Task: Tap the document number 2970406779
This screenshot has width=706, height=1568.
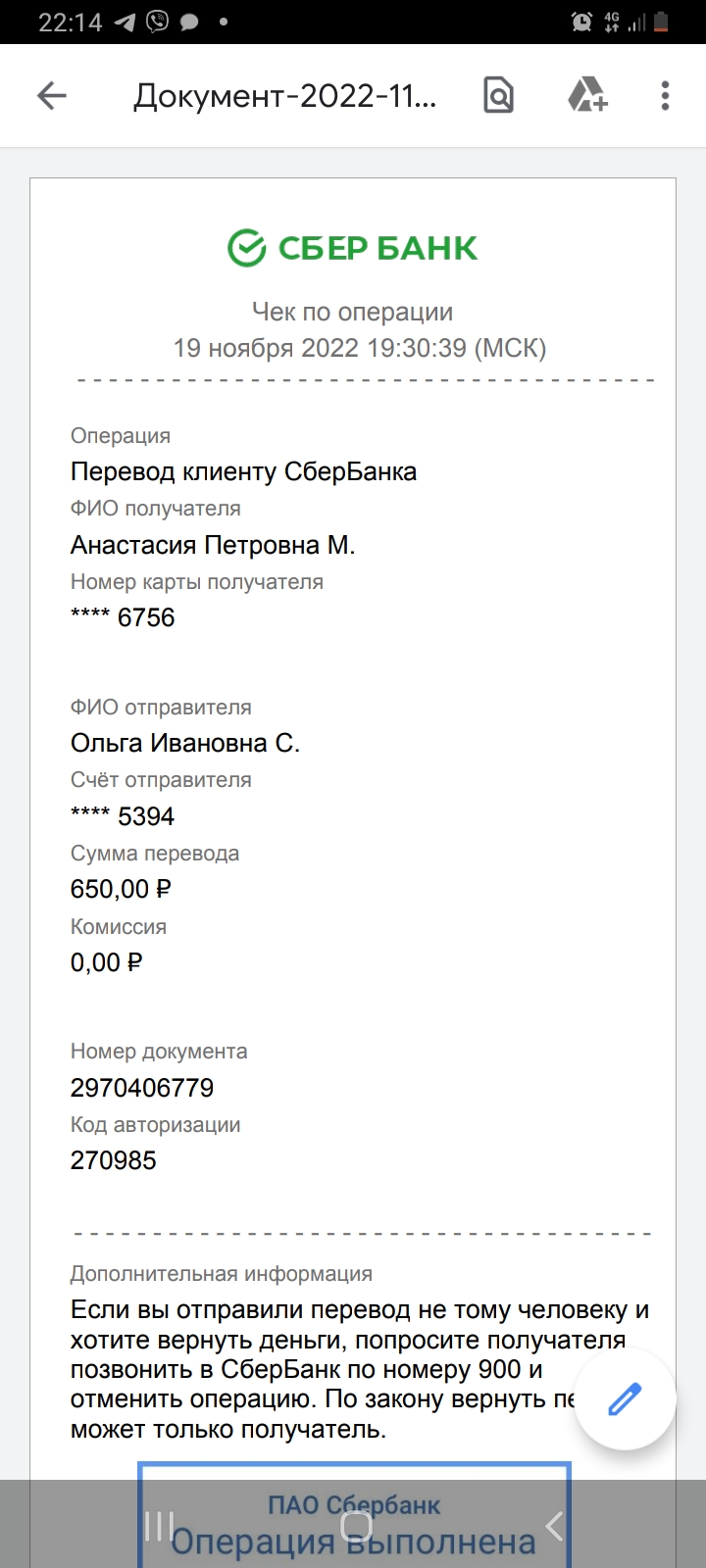Action: click(142, 1087)
